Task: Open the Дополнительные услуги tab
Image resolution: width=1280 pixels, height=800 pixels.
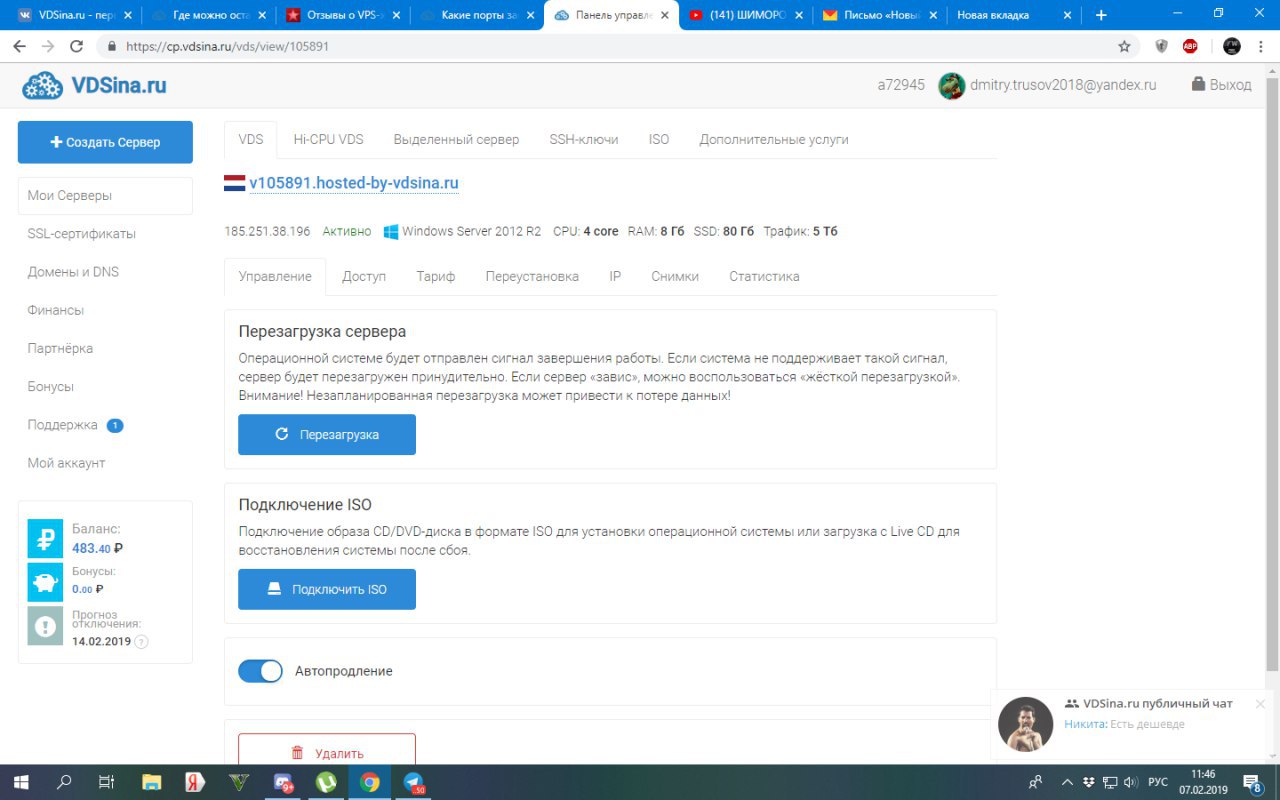Action: pos(774,139)
